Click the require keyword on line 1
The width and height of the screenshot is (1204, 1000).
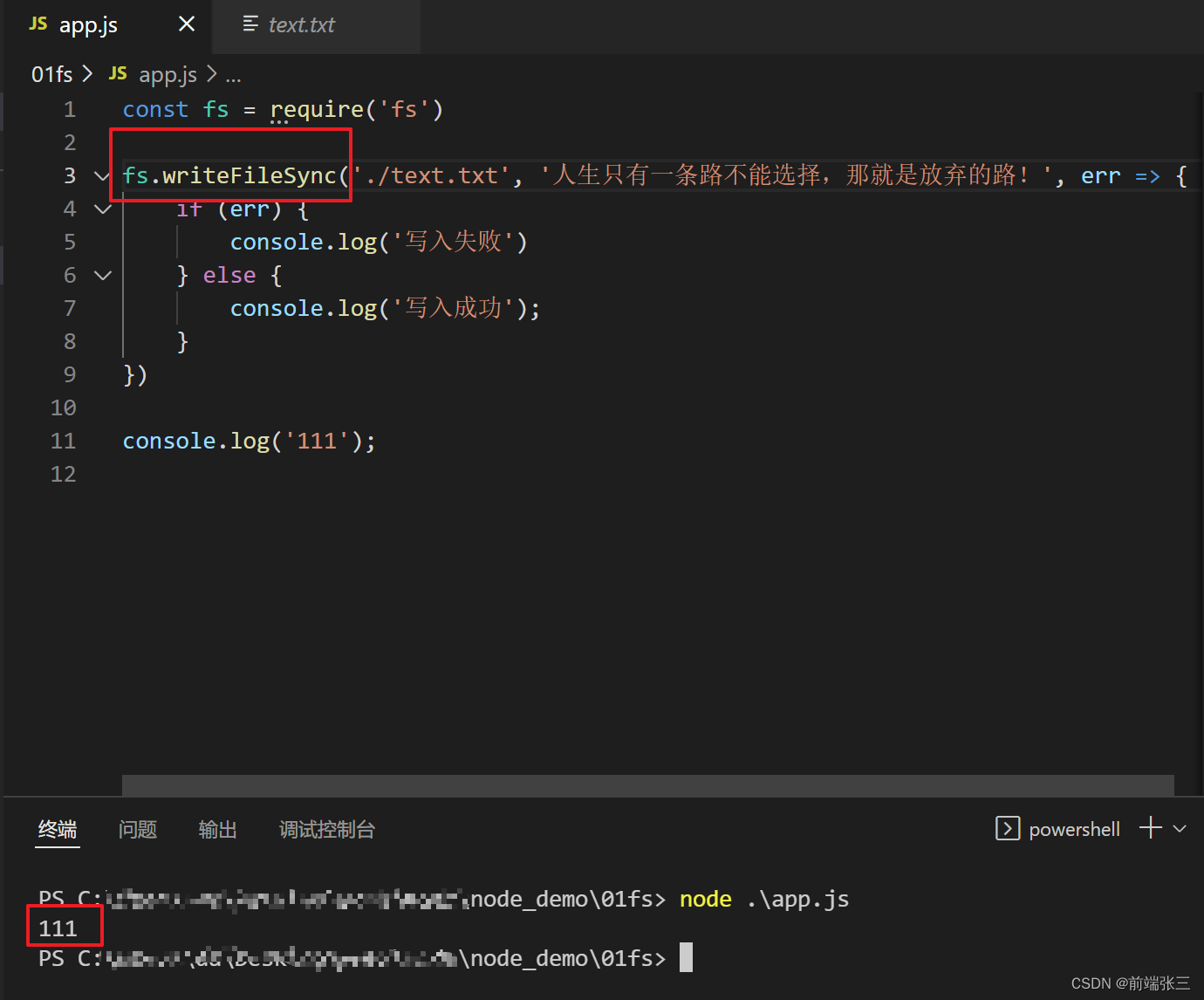(x=317, y=110)
